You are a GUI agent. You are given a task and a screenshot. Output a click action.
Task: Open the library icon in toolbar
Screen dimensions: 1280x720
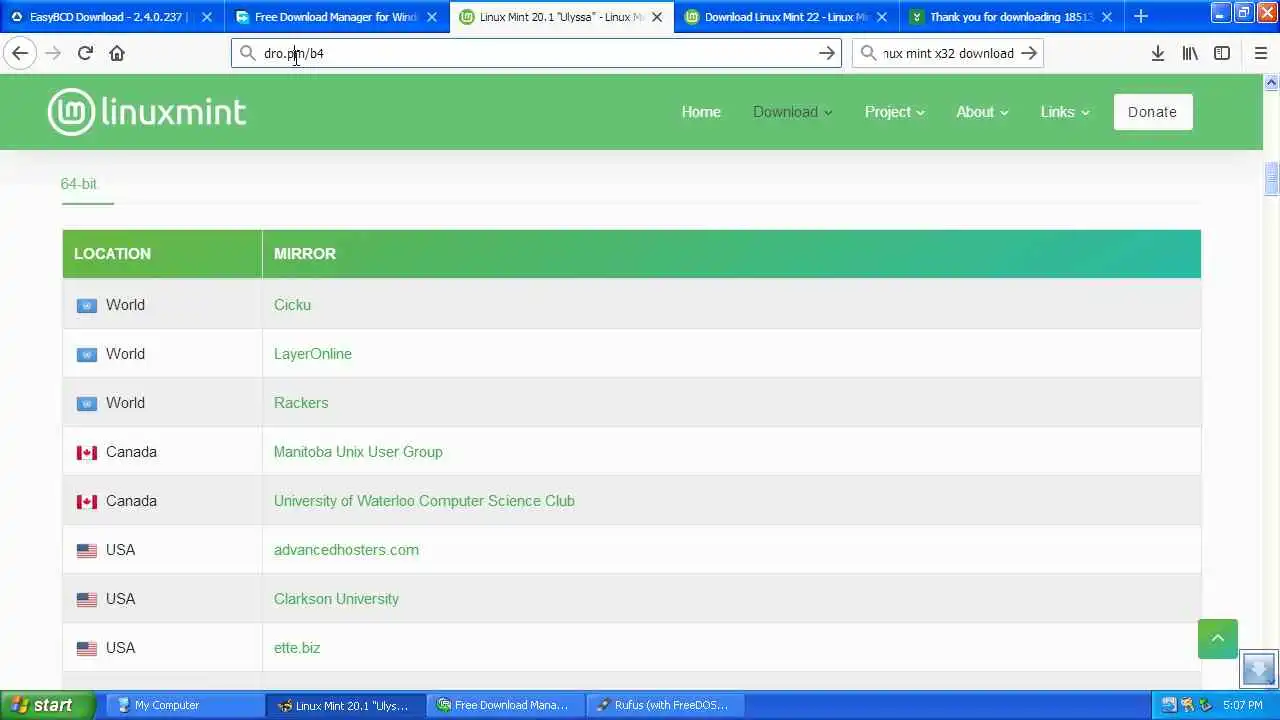(1190, 53)
